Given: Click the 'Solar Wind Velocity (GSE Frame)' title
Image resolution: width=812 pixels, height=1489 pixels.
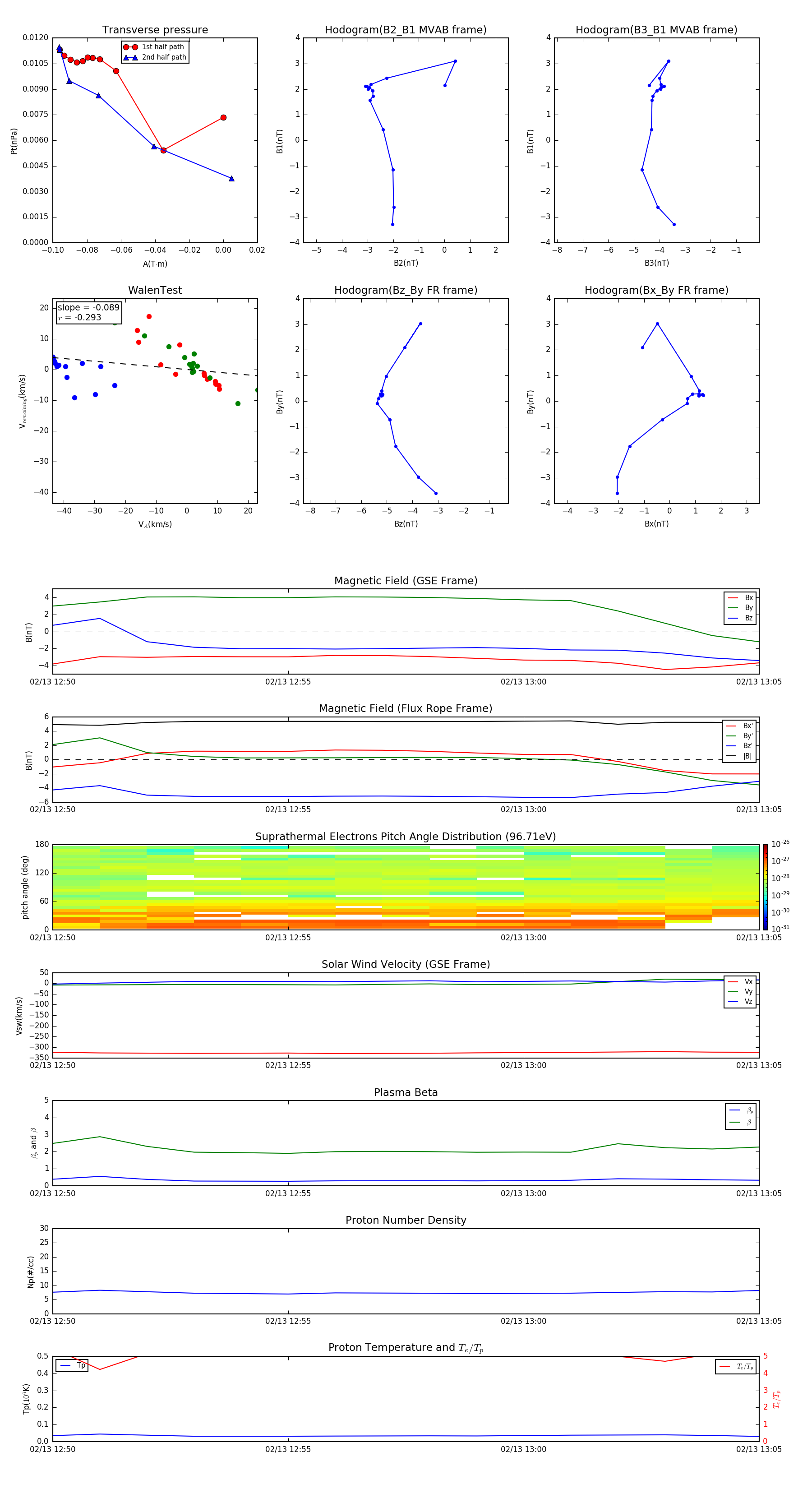Looking at the screenshot, I should (x=406, y=964).
